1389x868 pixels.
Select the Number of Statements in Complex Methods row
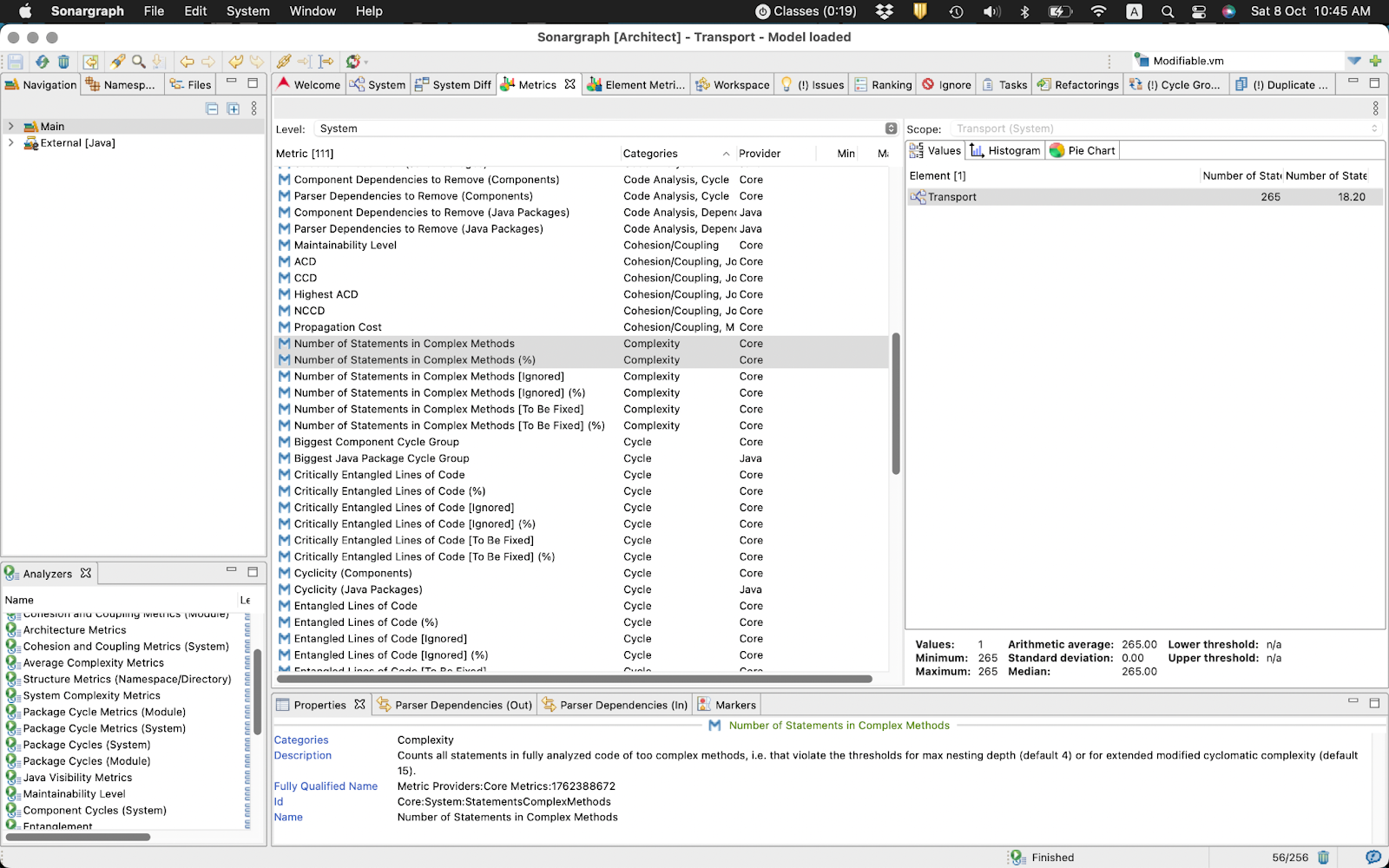[404, 343]
